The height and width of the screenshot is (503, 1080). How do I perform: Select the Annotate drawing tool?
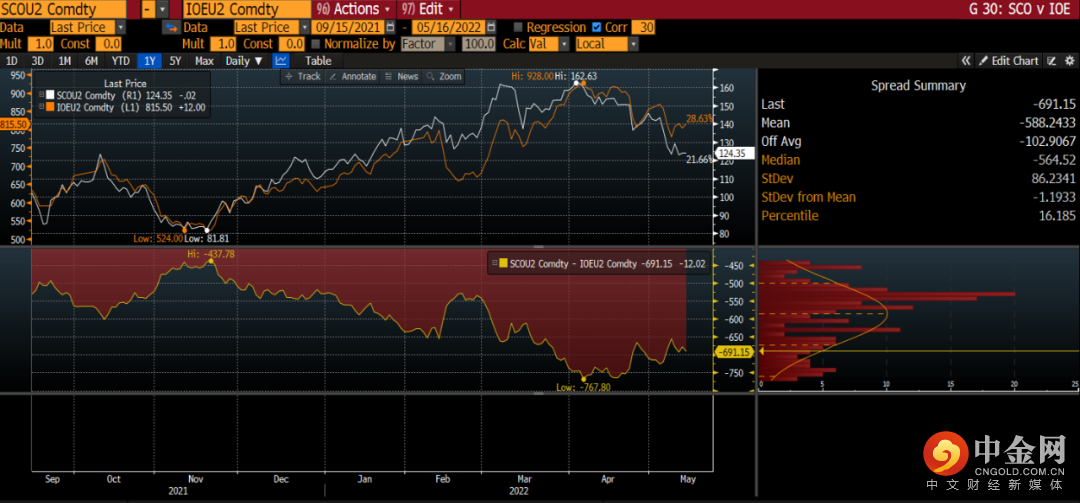tap(352, 76)
